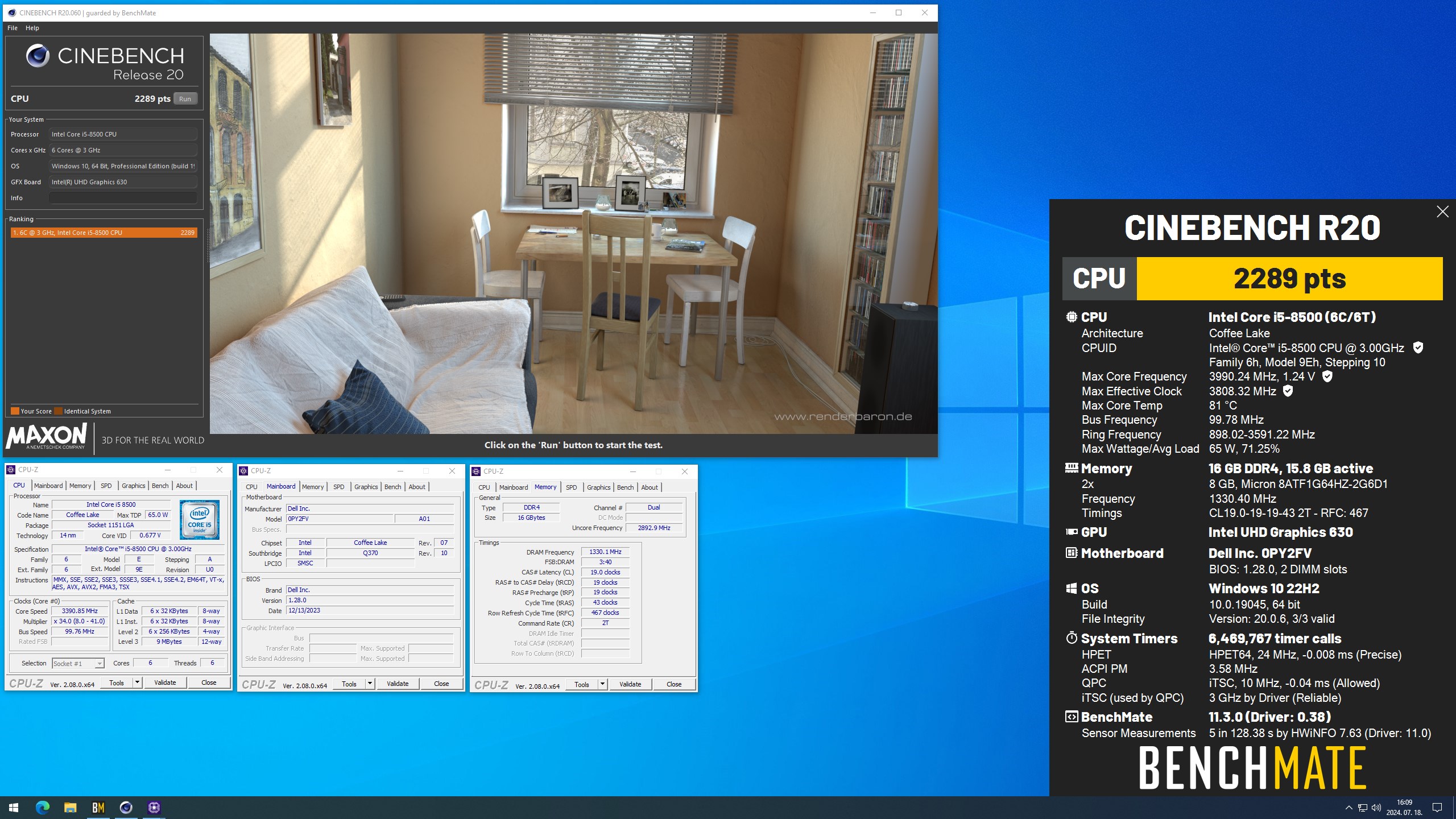1456x819 pixels.
Task: Click Validate in Mainboard CPU-Z window
Action: click(x=398, y=684)
